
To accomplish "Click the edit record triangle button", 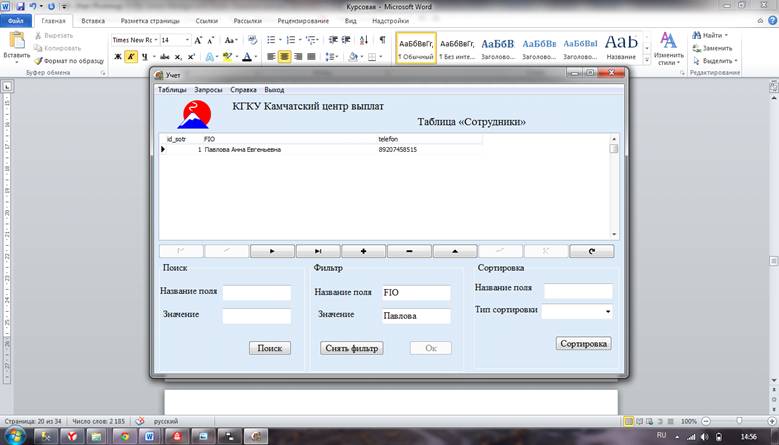I will click(455, 252).
